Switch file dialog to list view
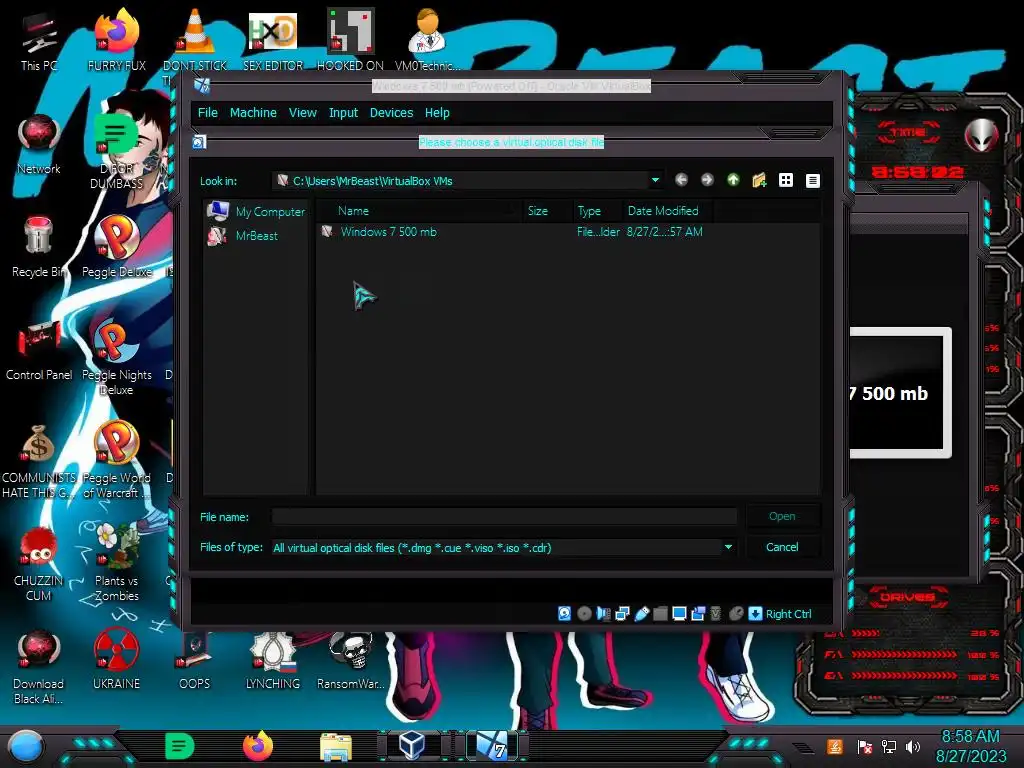Screen dimensions: 1024x768 click(786, 180)
